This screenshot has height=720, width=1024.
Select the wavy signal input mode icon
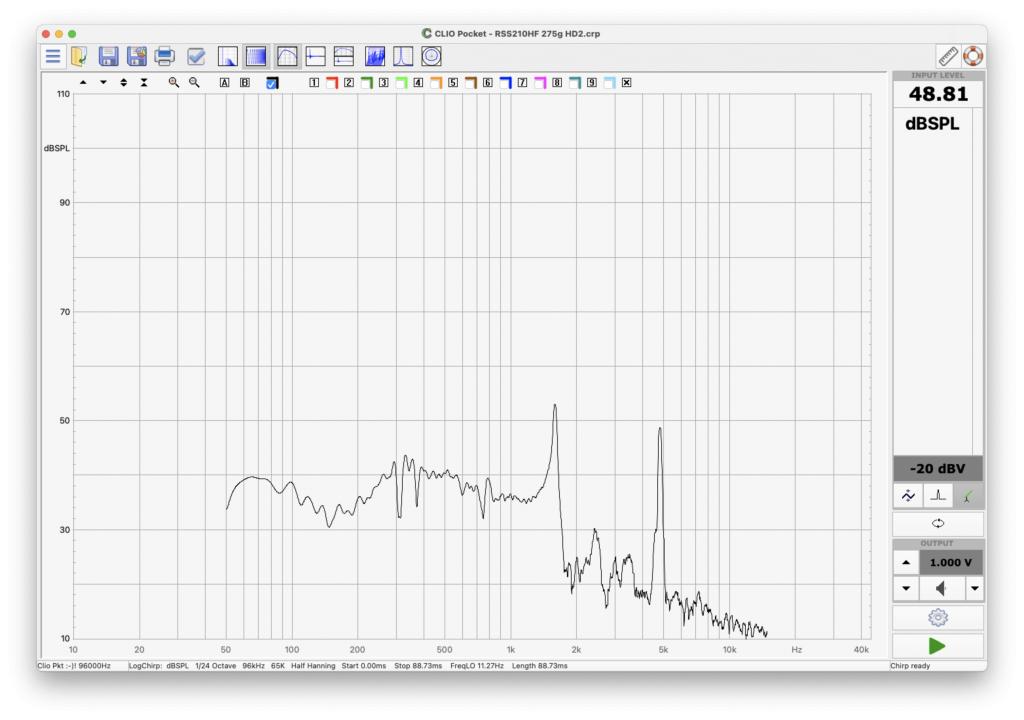click(908, 496)
